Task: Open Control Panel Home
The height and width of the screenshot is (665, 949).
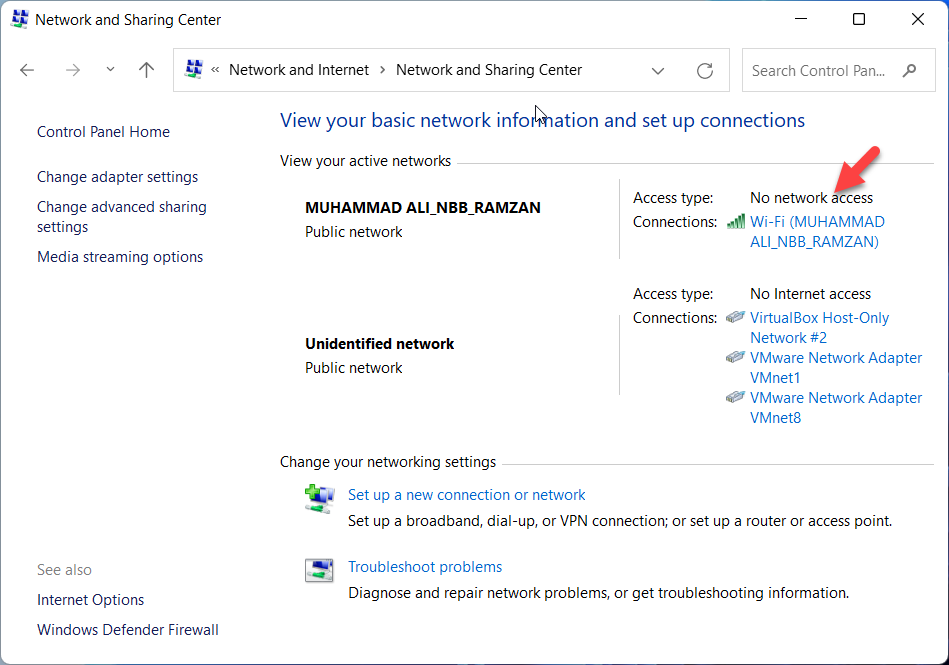Action: coord(103,132)
